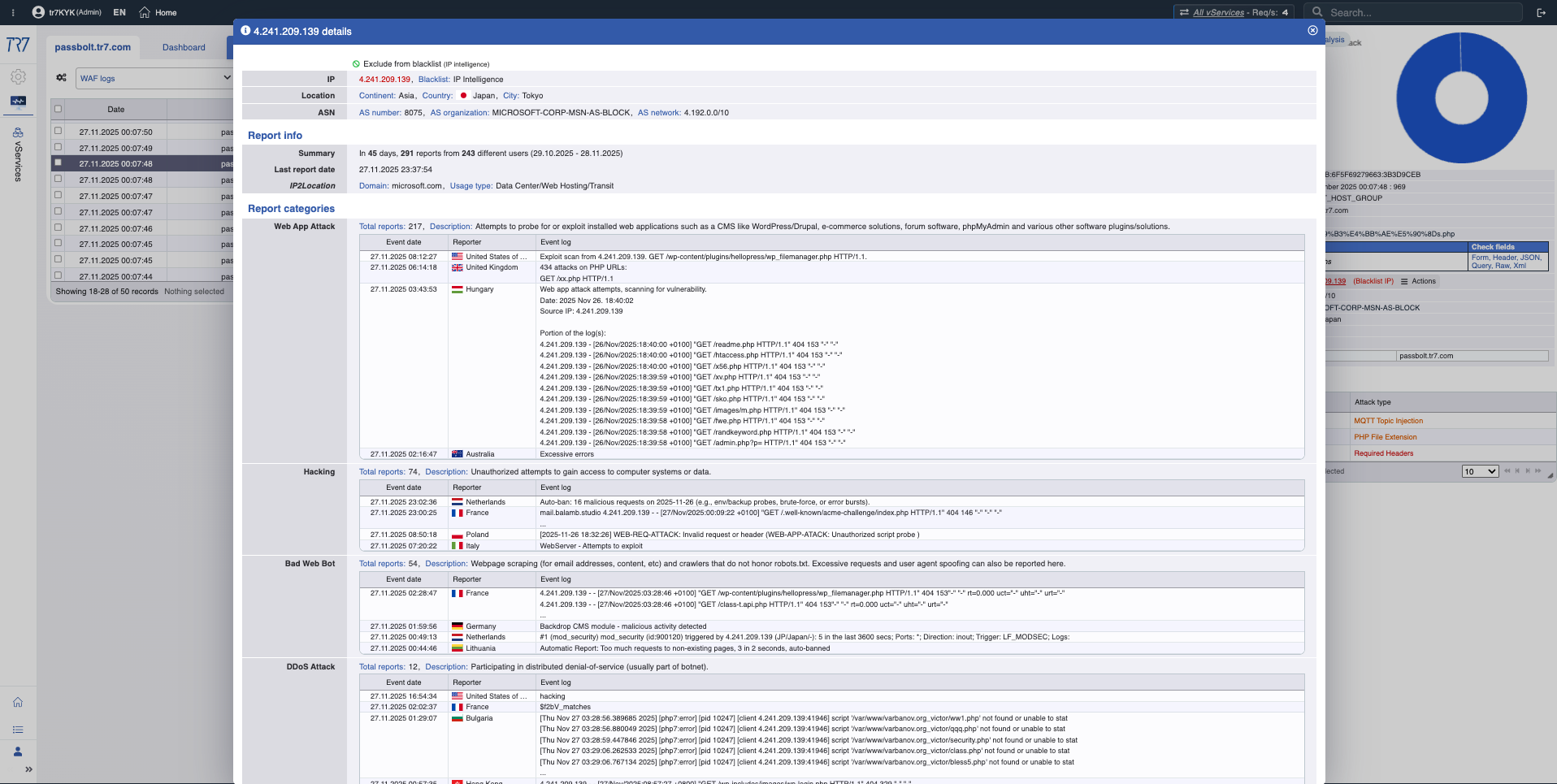Expand sidebar with double chevron icon
The width and height of the screenshot is (1557, 784).
pos(28,769)
